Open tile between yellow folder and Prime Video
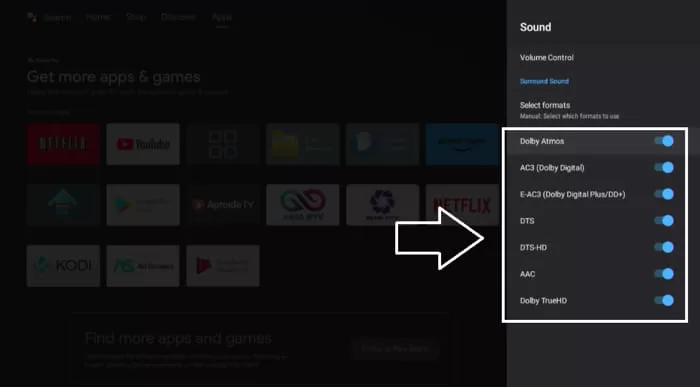The width and height of the screenshot is (700, 387). point(383,144)
